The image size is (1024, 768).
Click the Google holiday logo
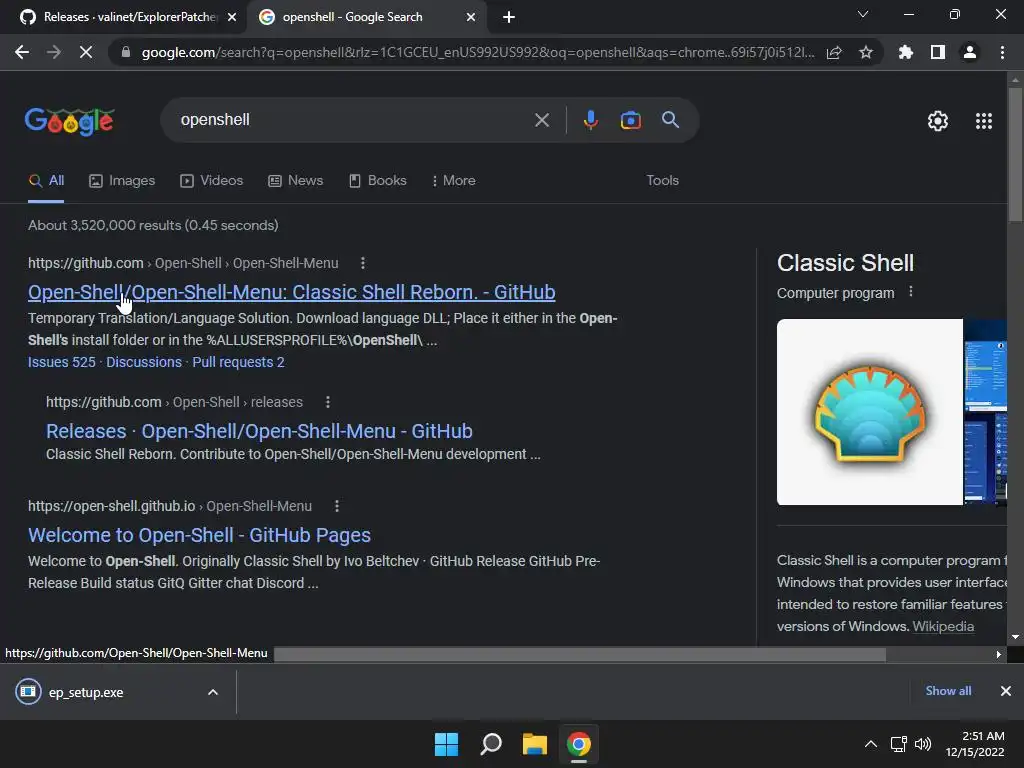[70, 121]
